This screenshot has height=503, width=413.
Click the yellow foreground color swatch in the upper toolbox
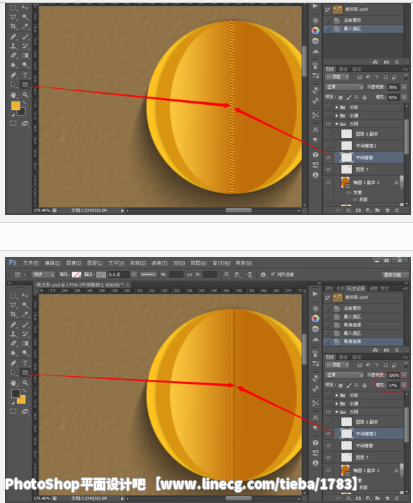[x=15, y=106]
